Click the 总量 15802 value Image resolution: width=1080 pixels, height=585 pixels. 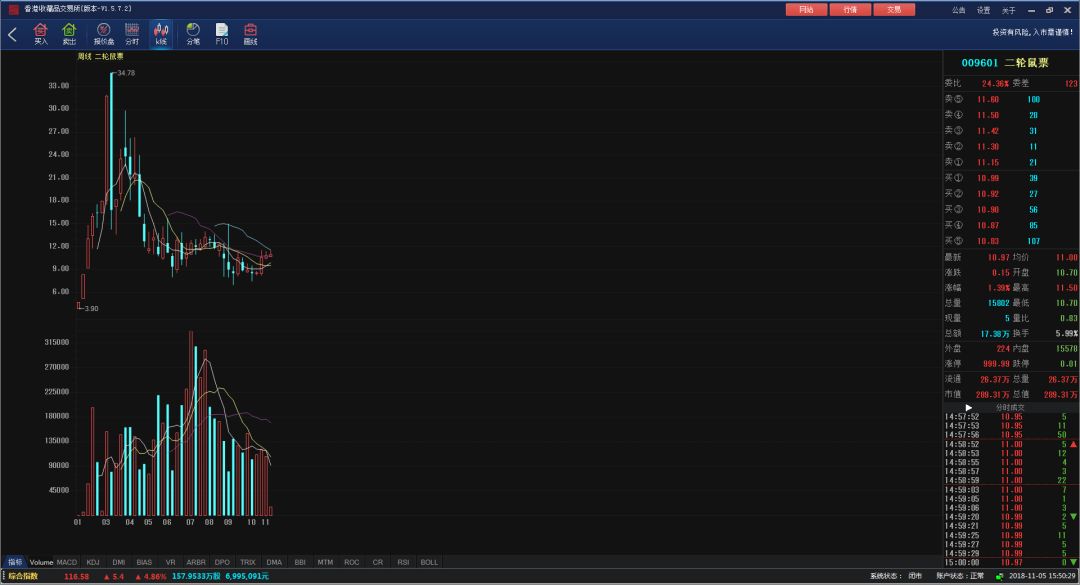[x=998, y=303]
